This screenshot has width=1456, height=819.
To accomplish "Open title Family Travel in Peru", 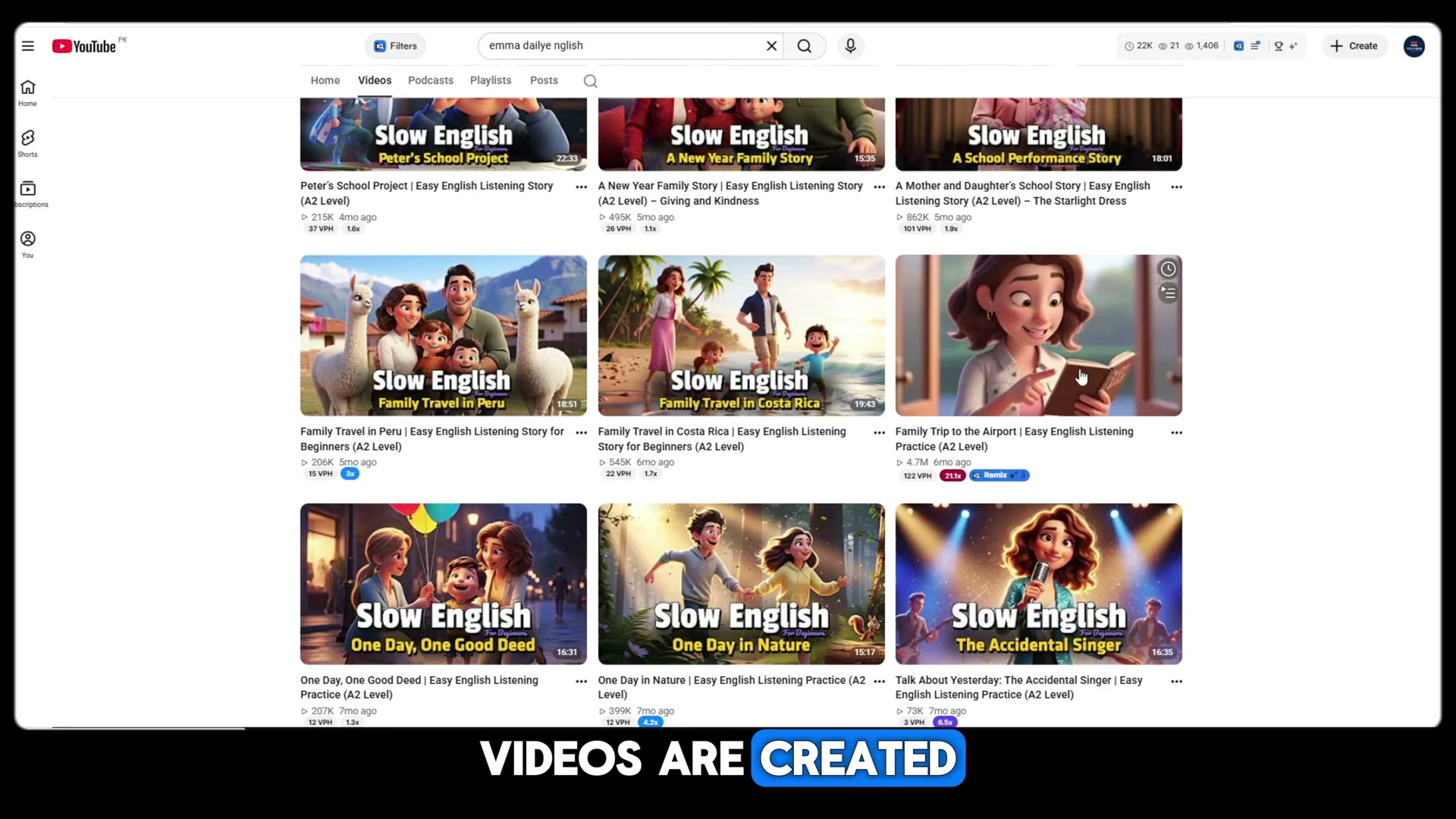I will click(432, 439).
